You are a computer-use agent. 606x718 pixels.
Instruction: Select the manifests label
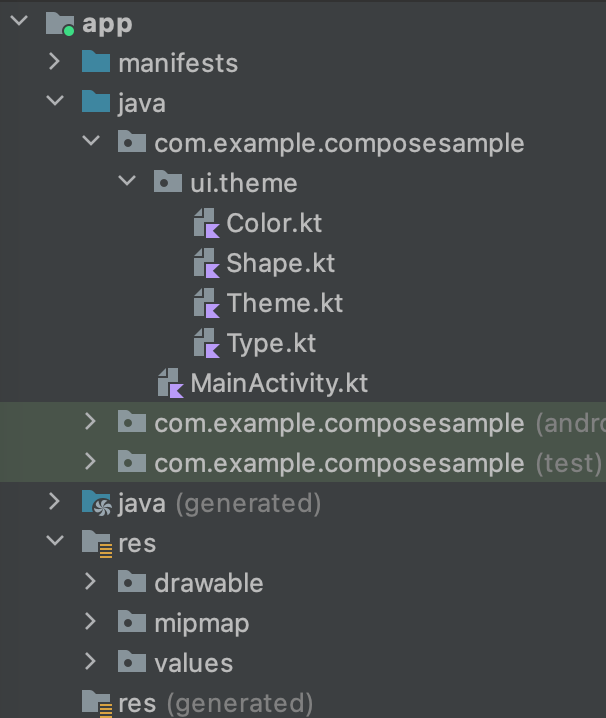178,63
